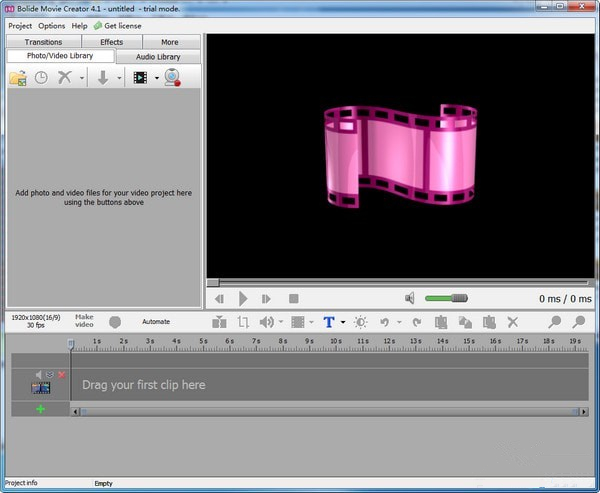
Task: Click the crop tool icon
Action: click(x=243, y=322)
